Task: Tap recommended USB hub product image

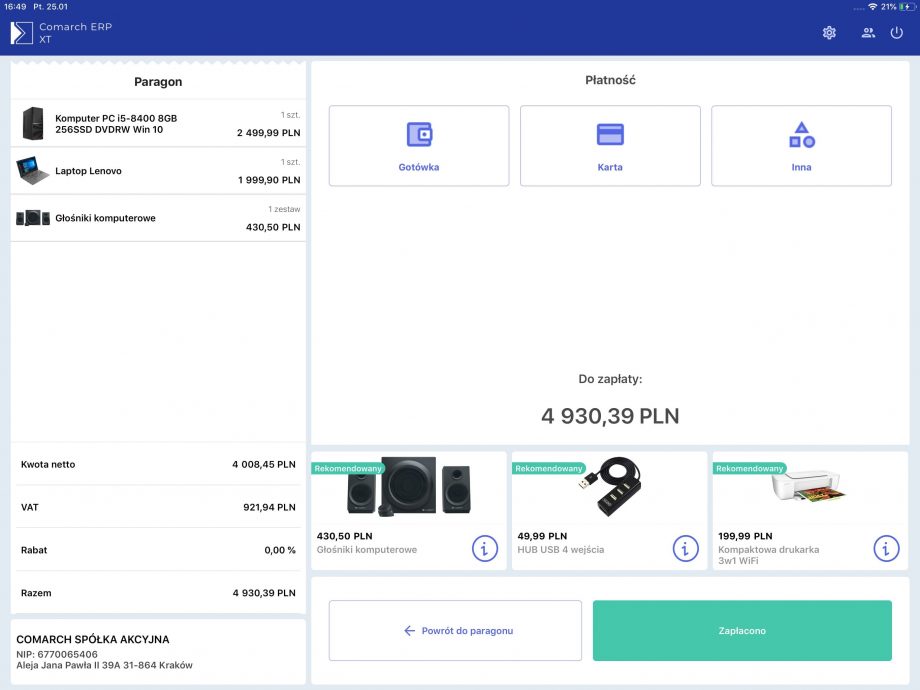Action: [610, 487]
